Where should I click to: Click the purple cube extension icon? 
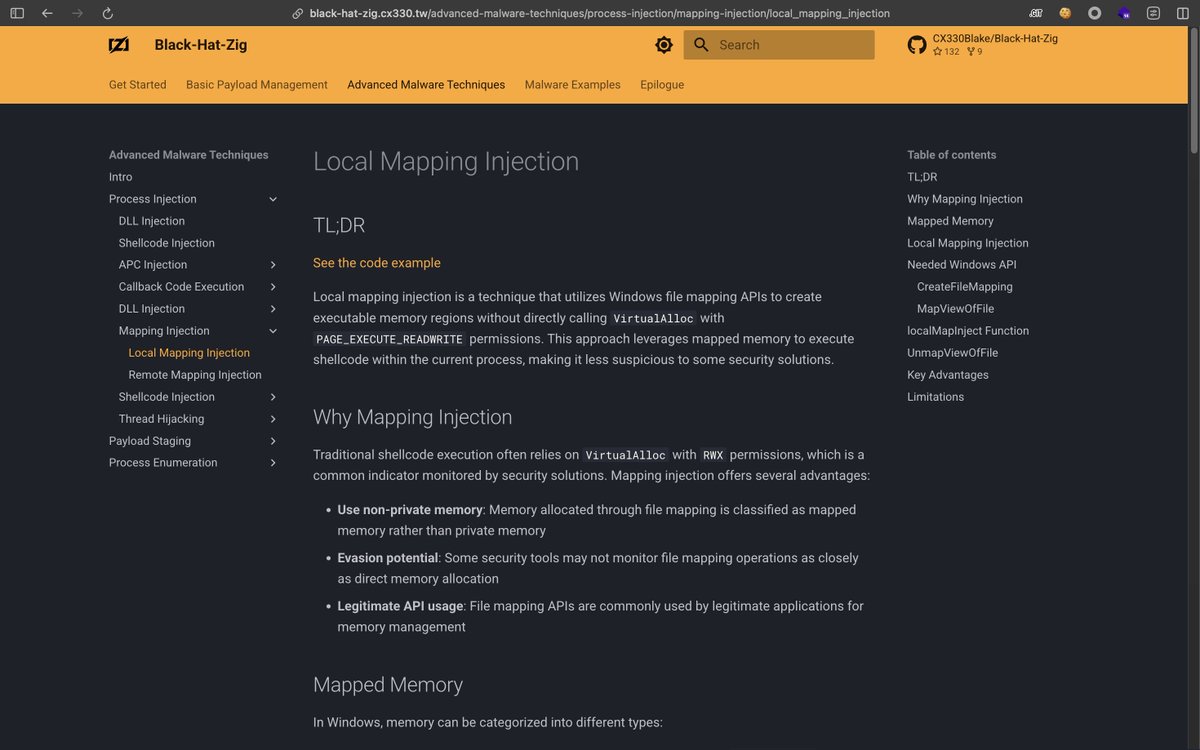tap(1124, 13)
